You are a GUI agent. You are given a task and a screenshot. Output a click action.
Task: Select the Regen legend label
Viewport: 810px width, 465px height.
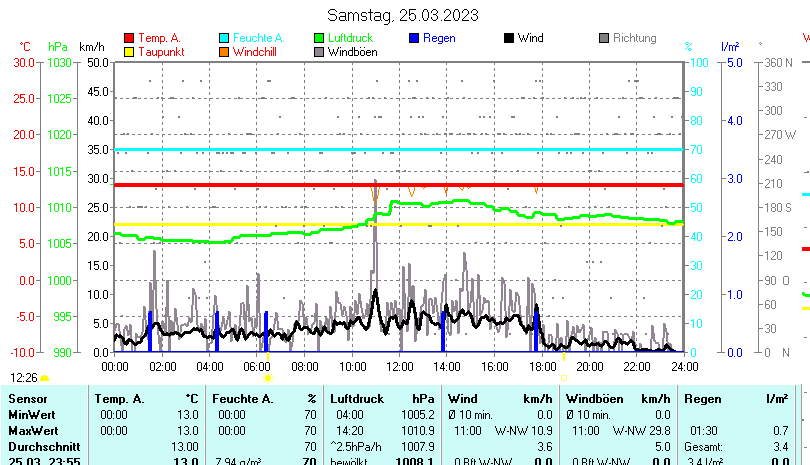pyautogui.click(x=440, y=38)
